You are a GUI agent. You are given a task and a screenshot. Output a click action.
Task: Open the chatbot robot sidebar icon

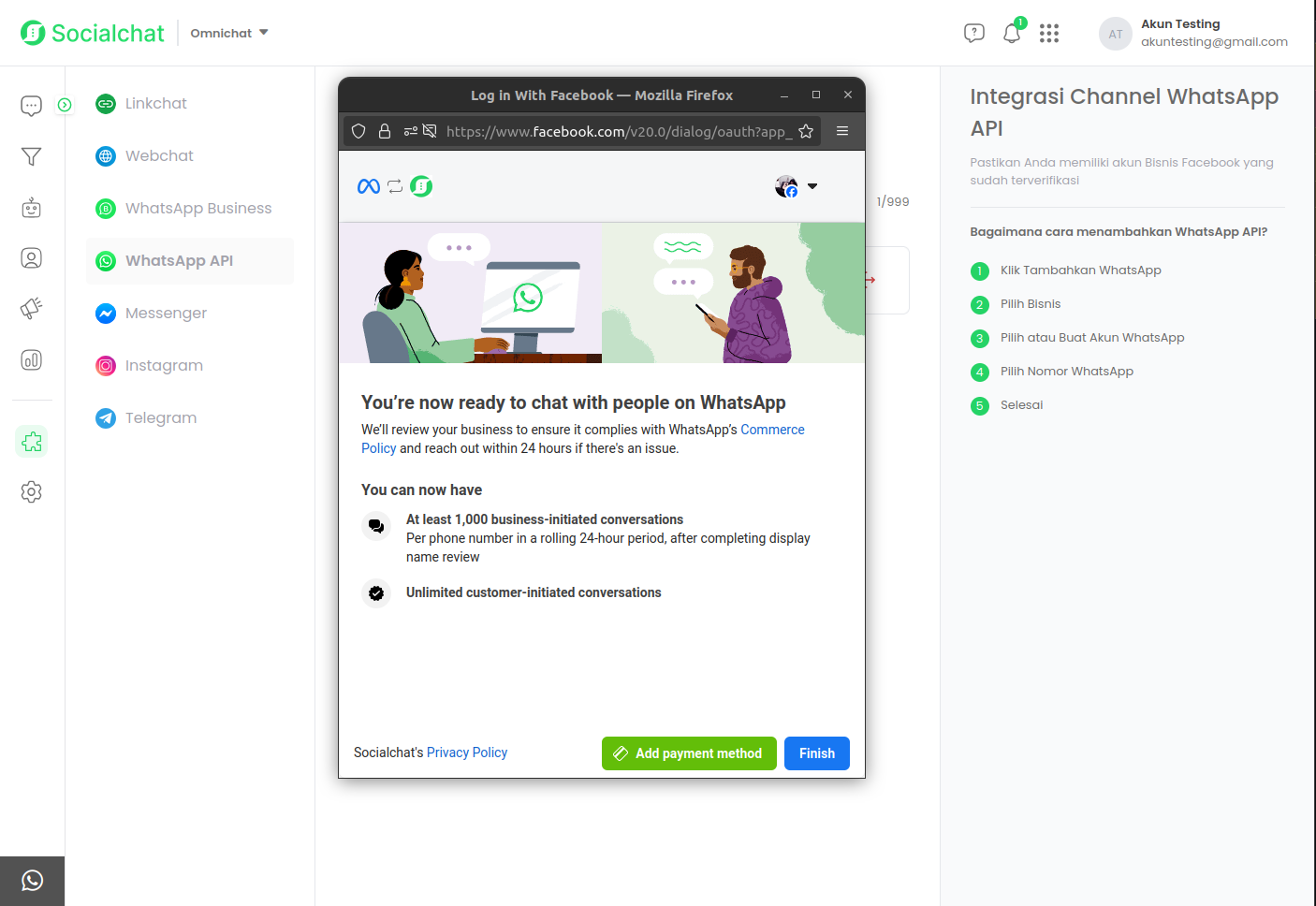31,208
